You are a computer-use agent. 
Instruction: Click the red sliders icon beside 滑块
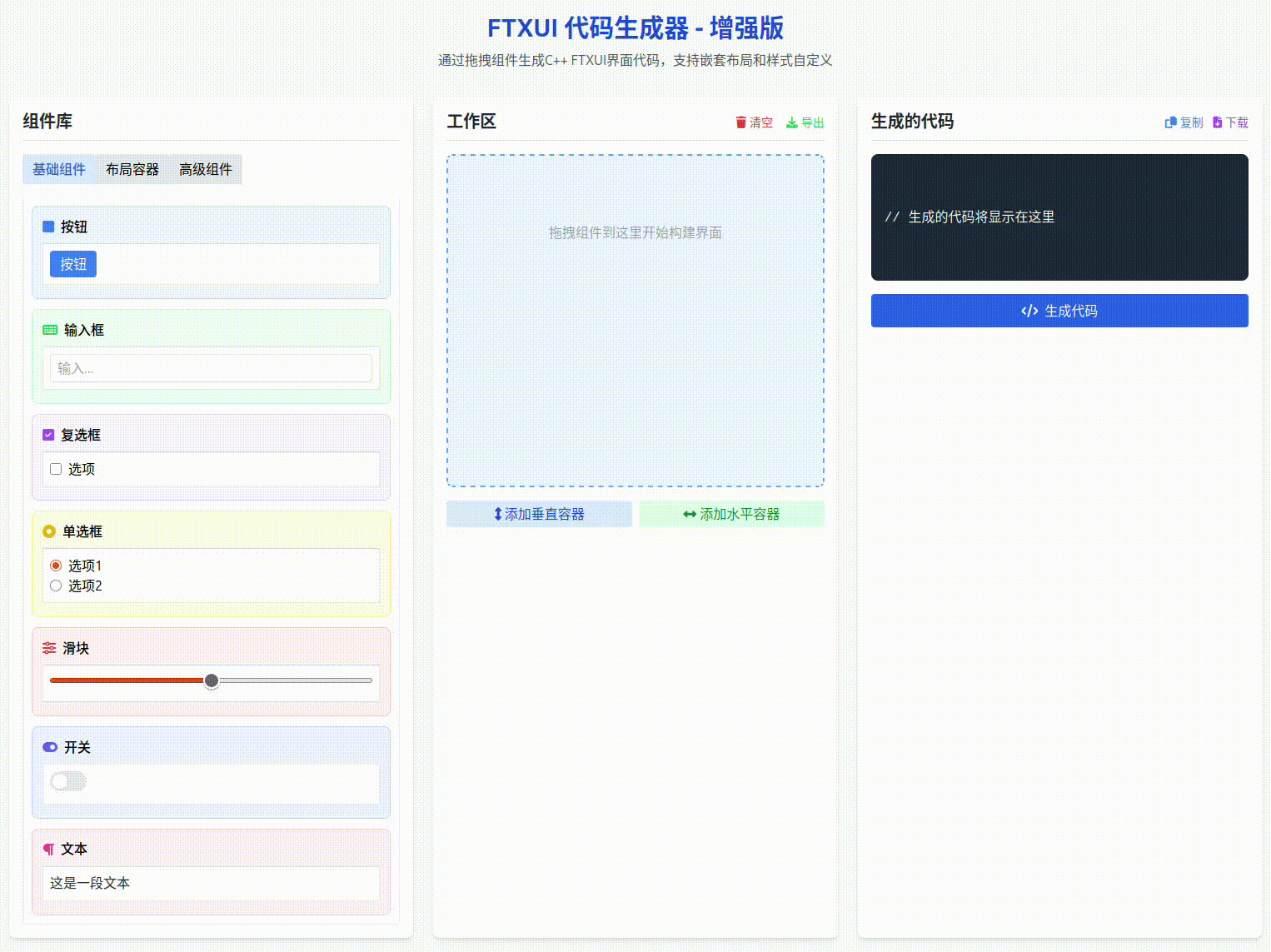tap(49, 648)
